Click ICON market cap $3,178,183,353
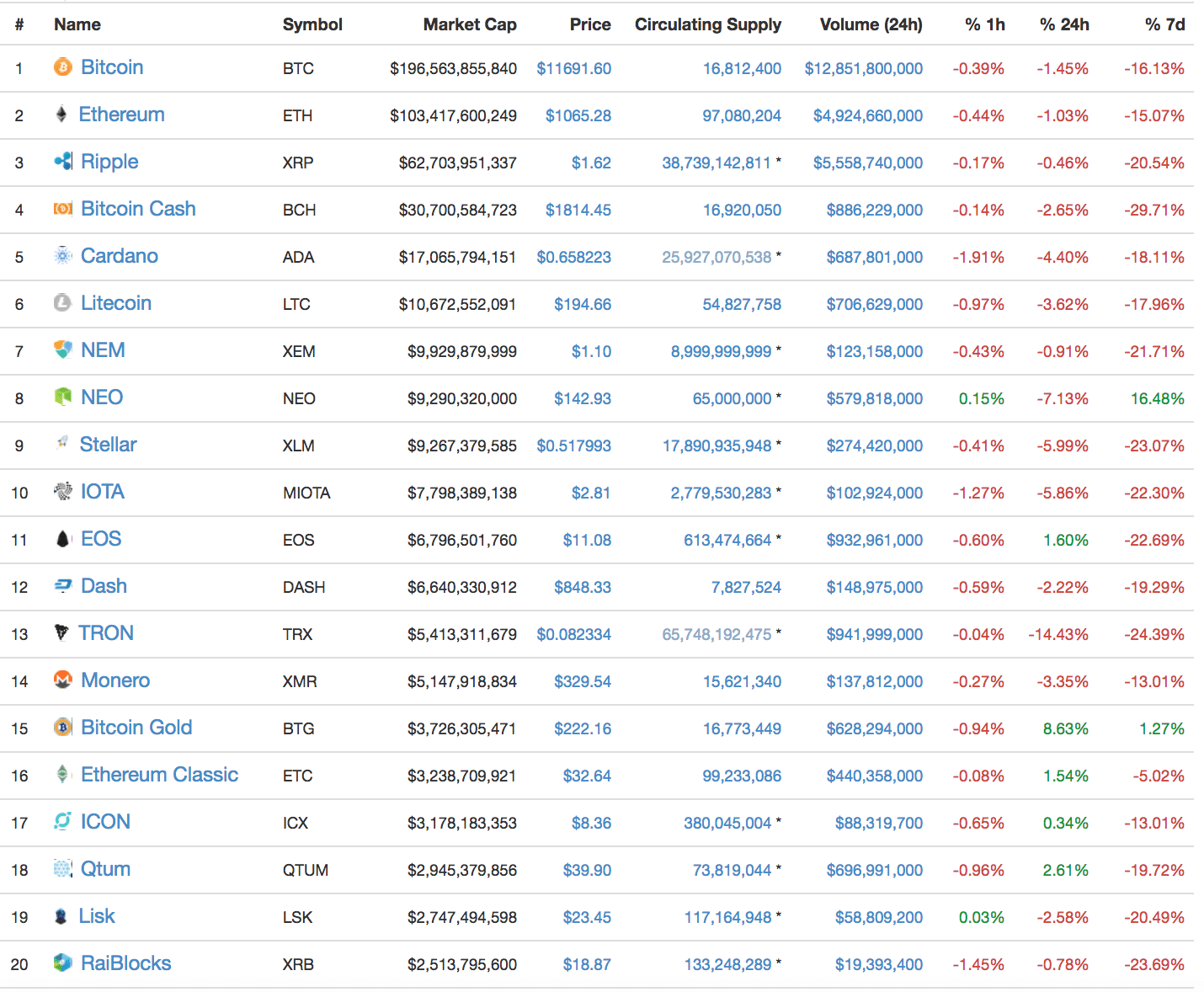Image resolution: width=1204 pixels, height=992 pixels. pyautogui.click(x=462, y=823)
